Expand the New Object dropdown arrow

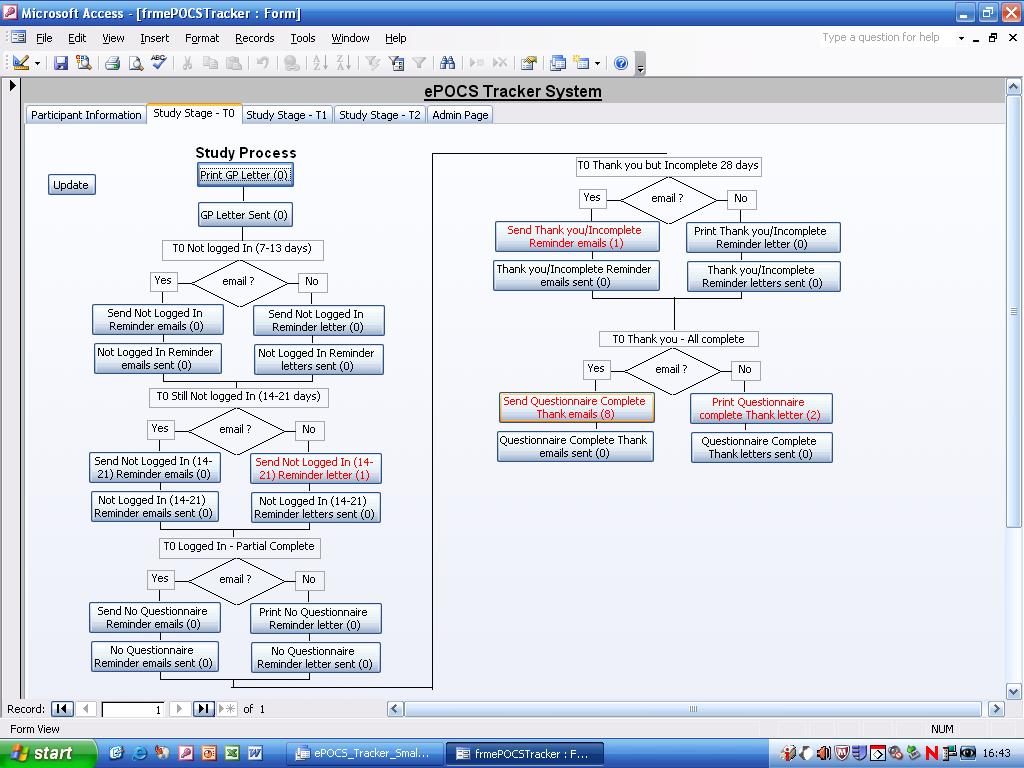tap(597, 63)
